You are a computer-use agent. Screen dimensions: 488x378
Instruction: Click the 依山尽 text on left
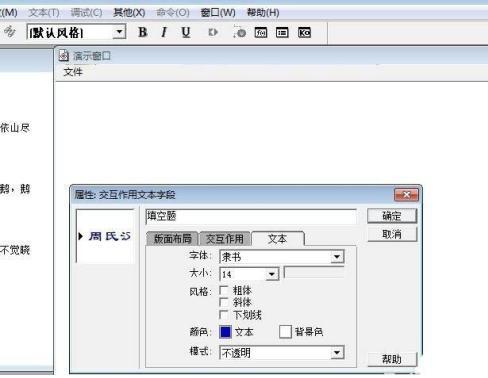pyautogui.click(x=15, y=128)
